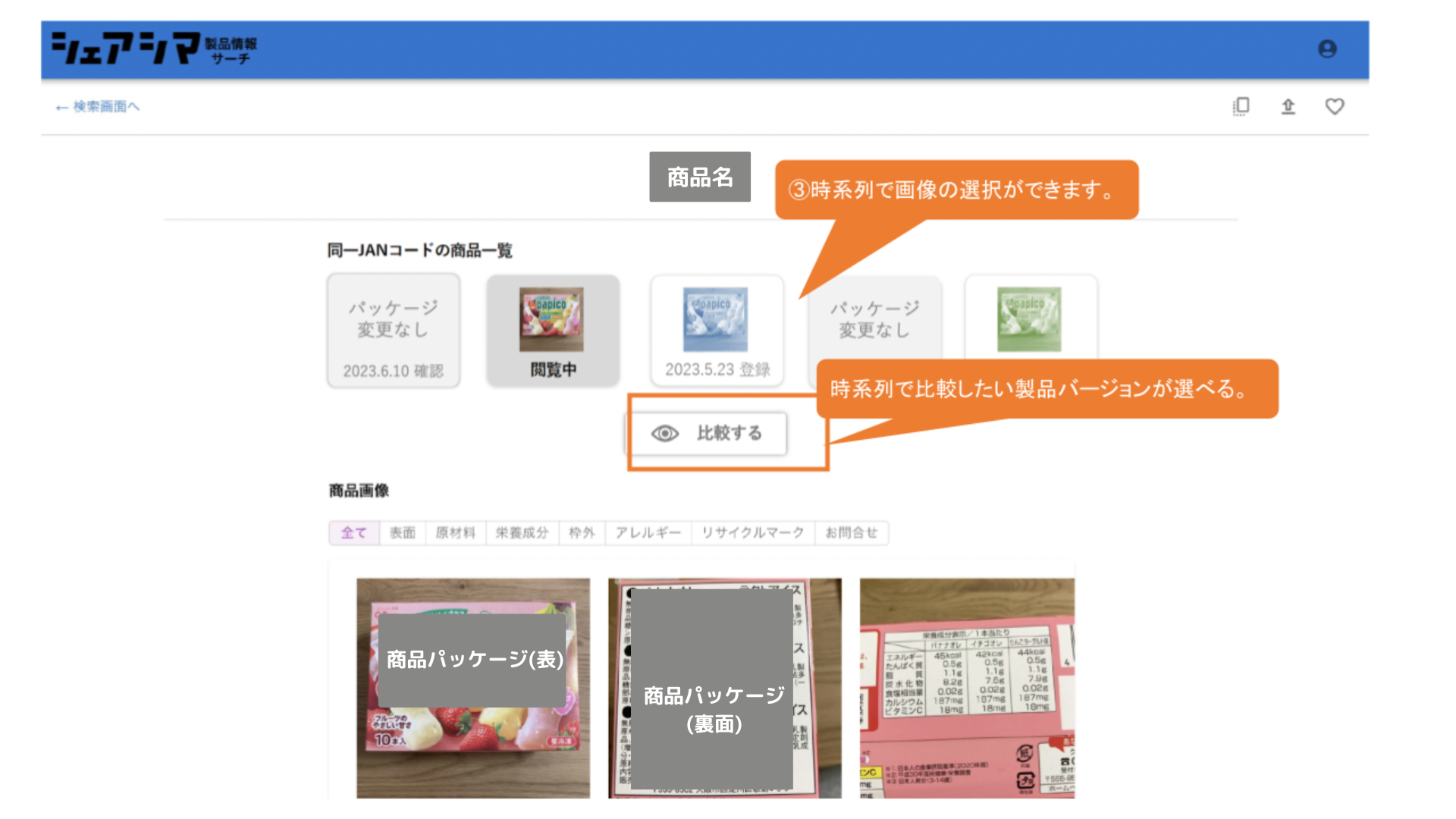Click the upload share icon
The image size is (1456, 819).
[x=1288, y=106]
